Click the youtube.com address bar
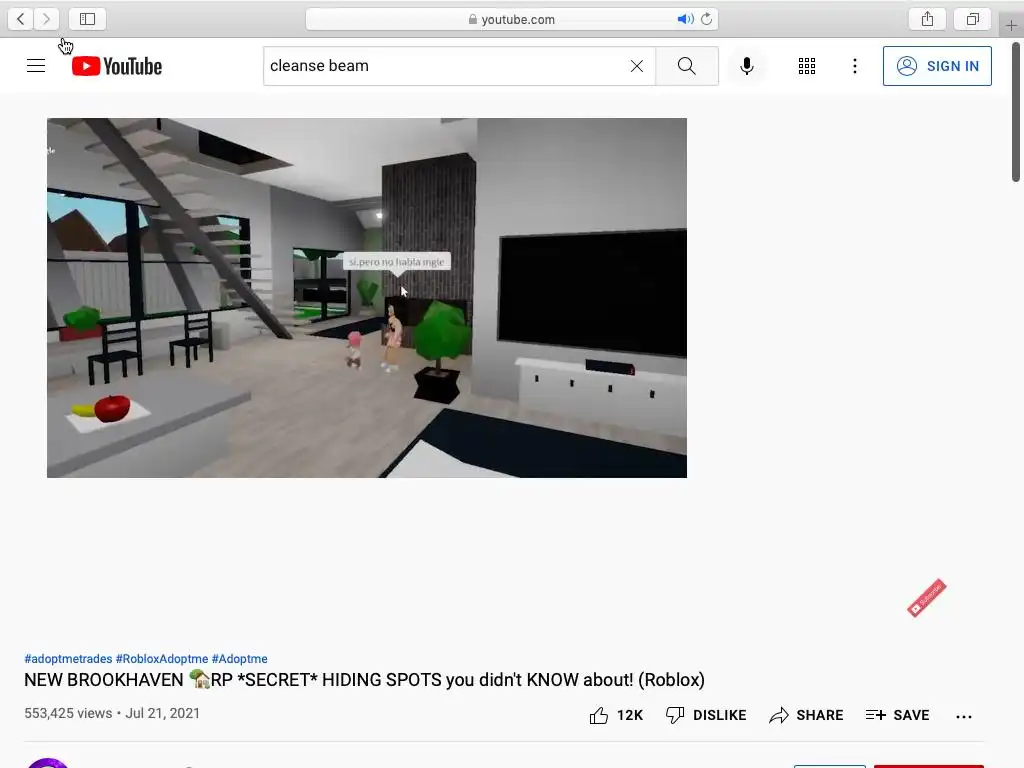Screen dimensions: 1024x768 click(511, 19)
